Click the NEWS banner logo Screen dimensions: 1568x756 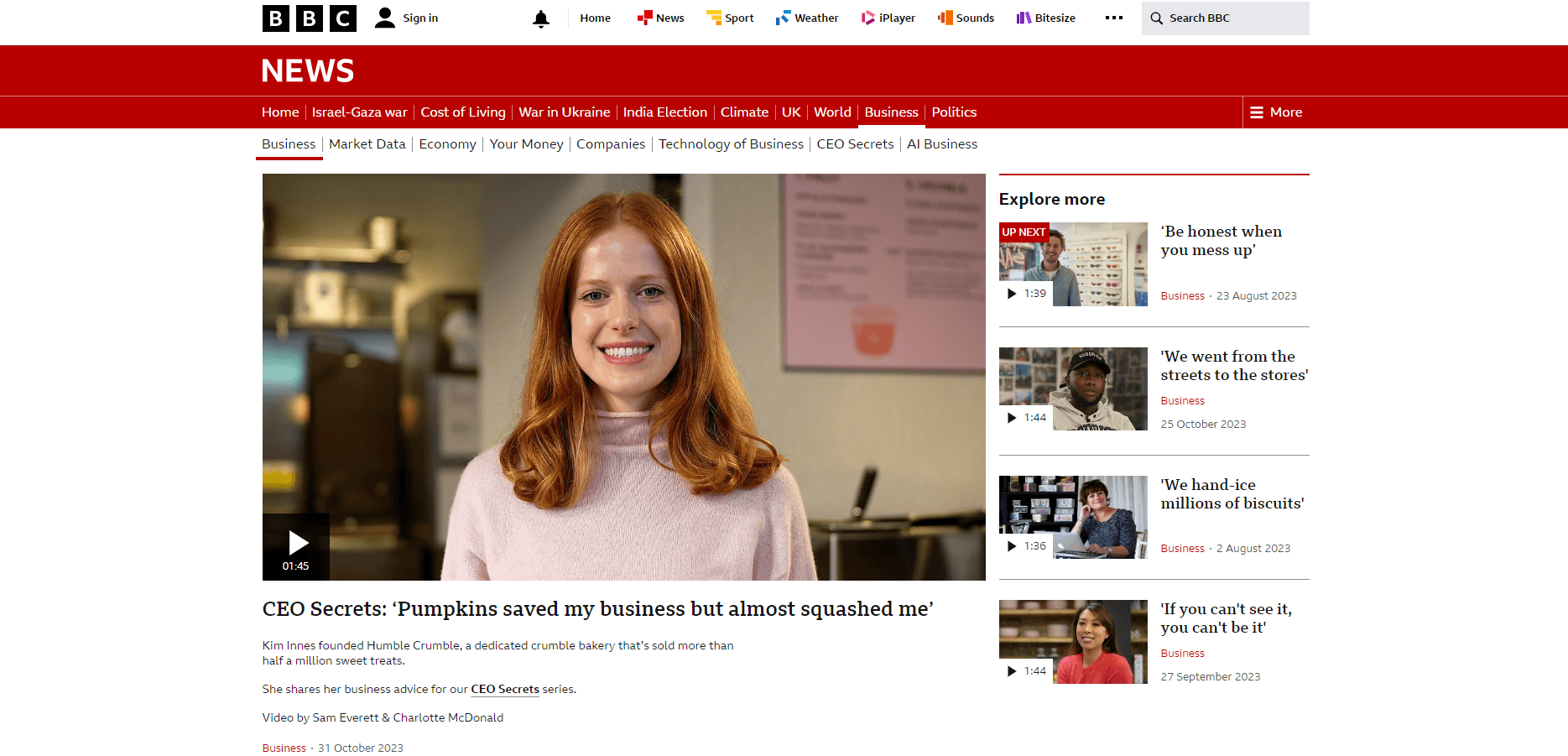(308, 70)
